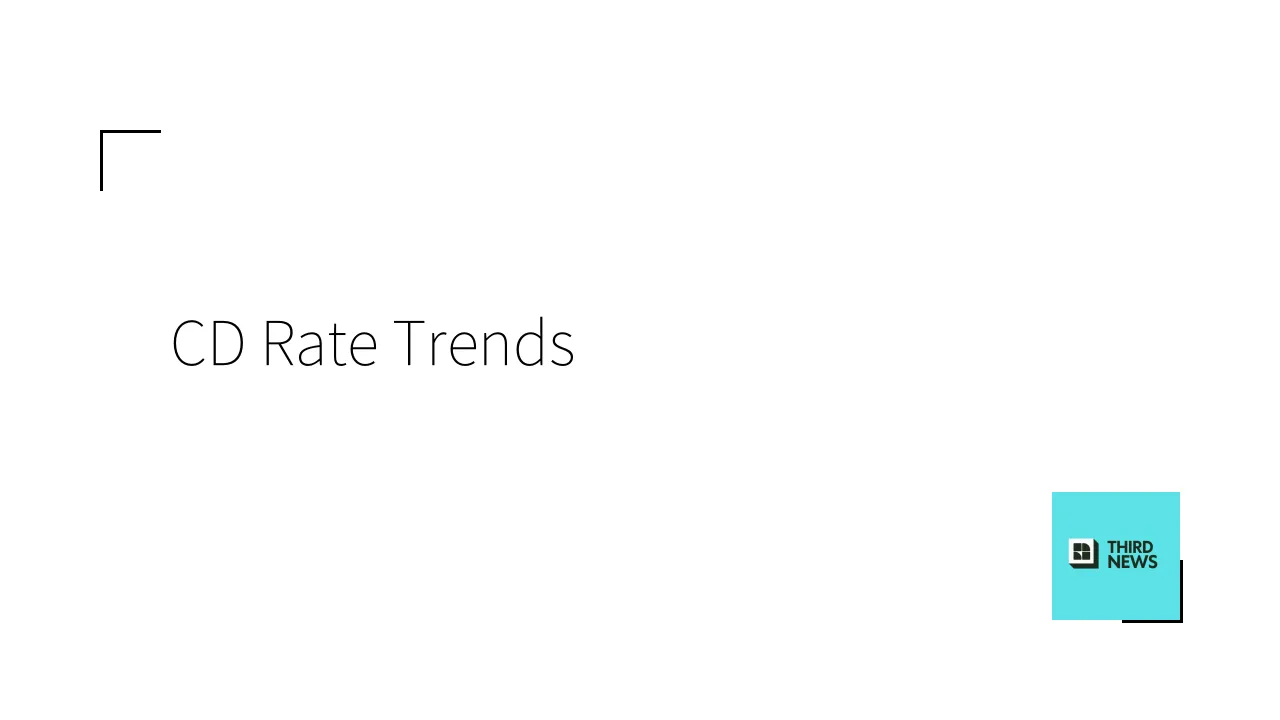
Task: Click the final letter s of Trends
Action: (564, 350)
